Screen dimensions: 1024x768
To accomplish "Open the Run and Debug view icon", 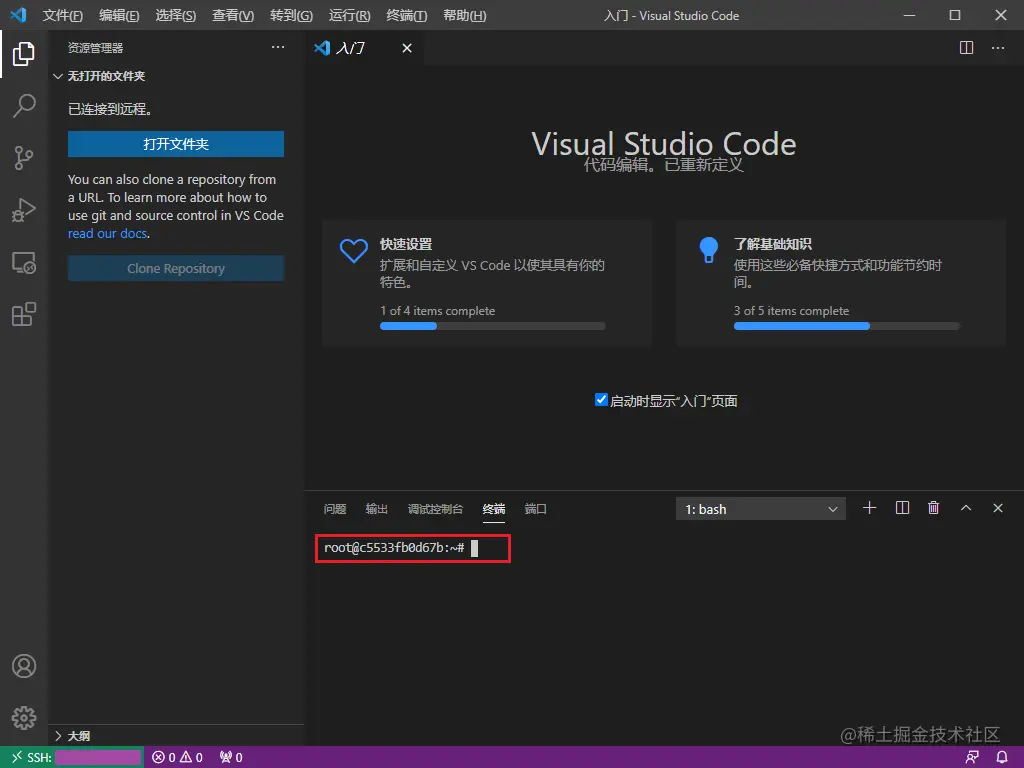I will (x=24, y=210).
